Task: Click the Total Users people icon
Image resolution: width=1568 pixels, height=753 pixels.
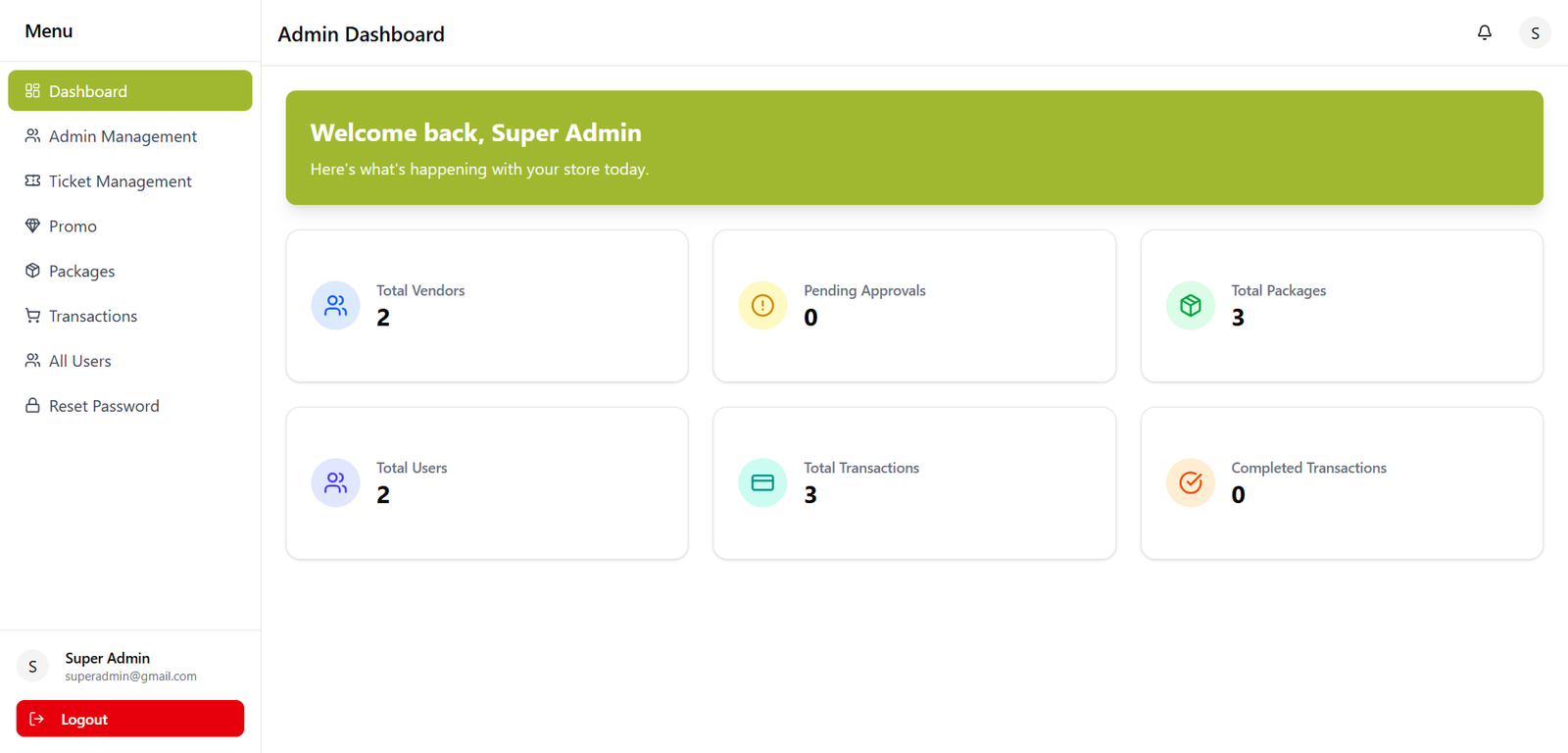Action: point(335,482)
